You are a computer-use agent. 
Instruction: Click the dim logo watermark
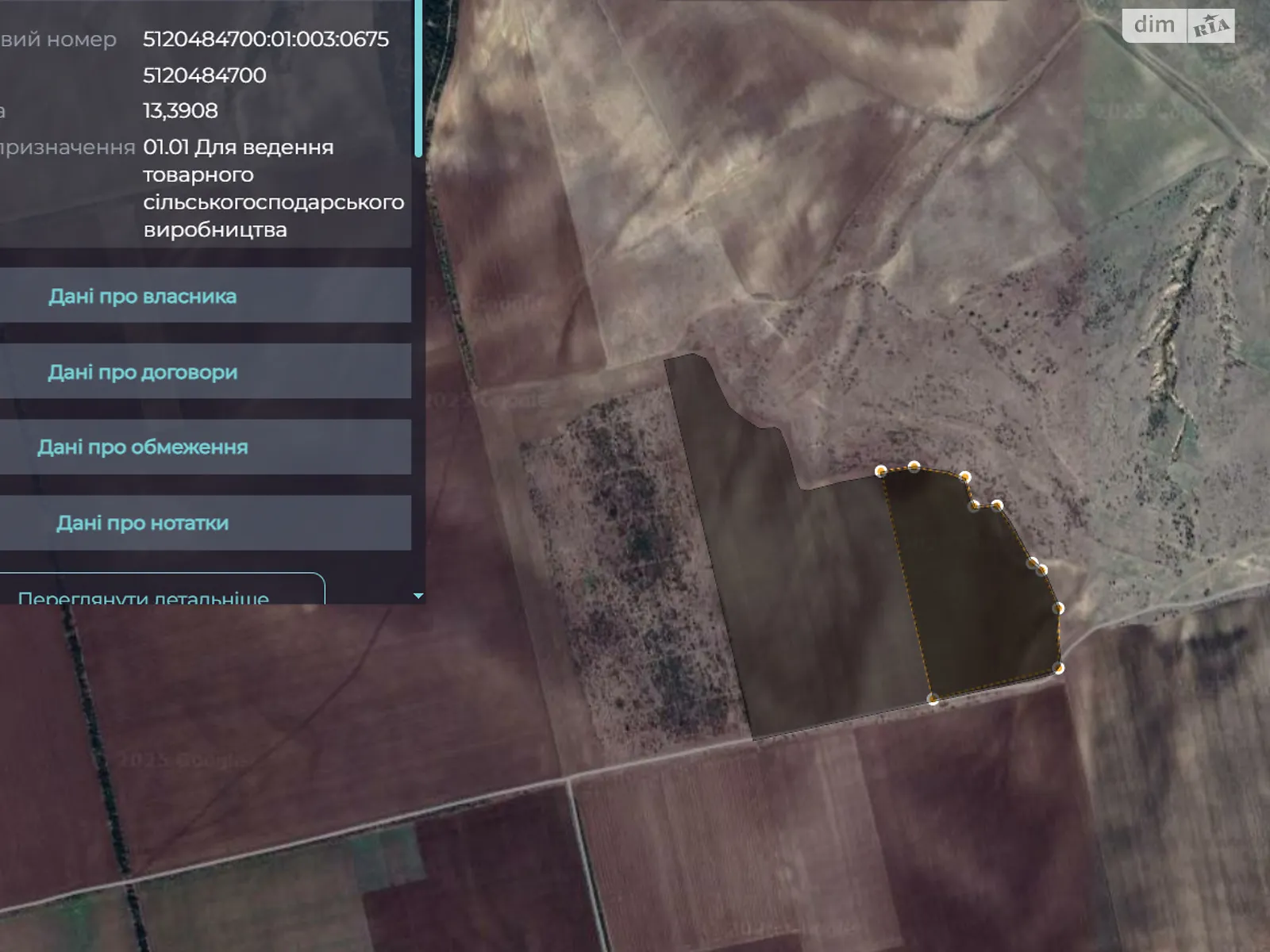(x=1154, y=25)
